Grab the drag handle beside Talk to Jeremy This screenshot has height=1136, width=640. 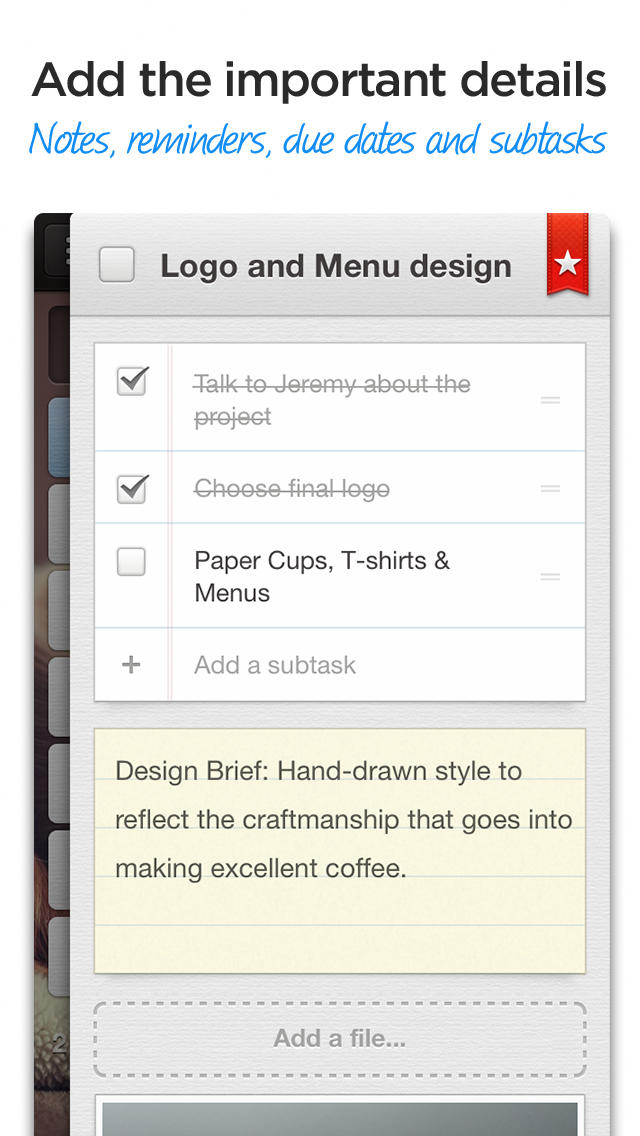coord(550,400)
